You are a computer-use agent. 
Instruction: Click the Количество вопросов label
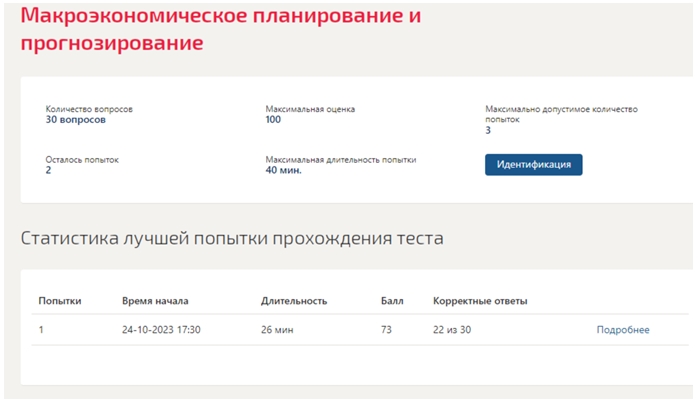[x=89, y=109]
